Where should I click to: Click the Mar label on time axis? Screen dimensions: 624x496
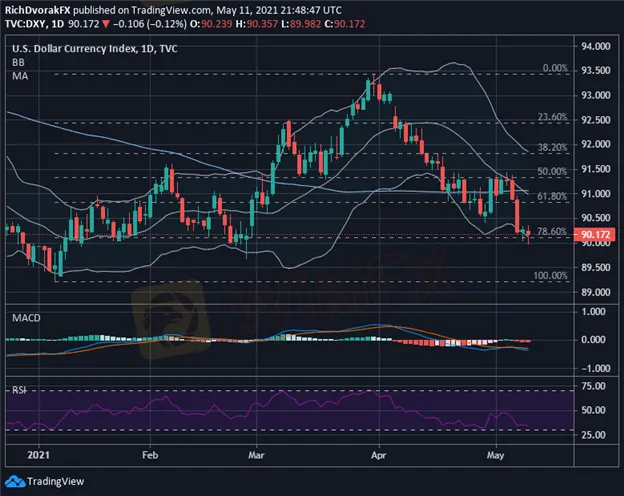[x=260, y=451]
